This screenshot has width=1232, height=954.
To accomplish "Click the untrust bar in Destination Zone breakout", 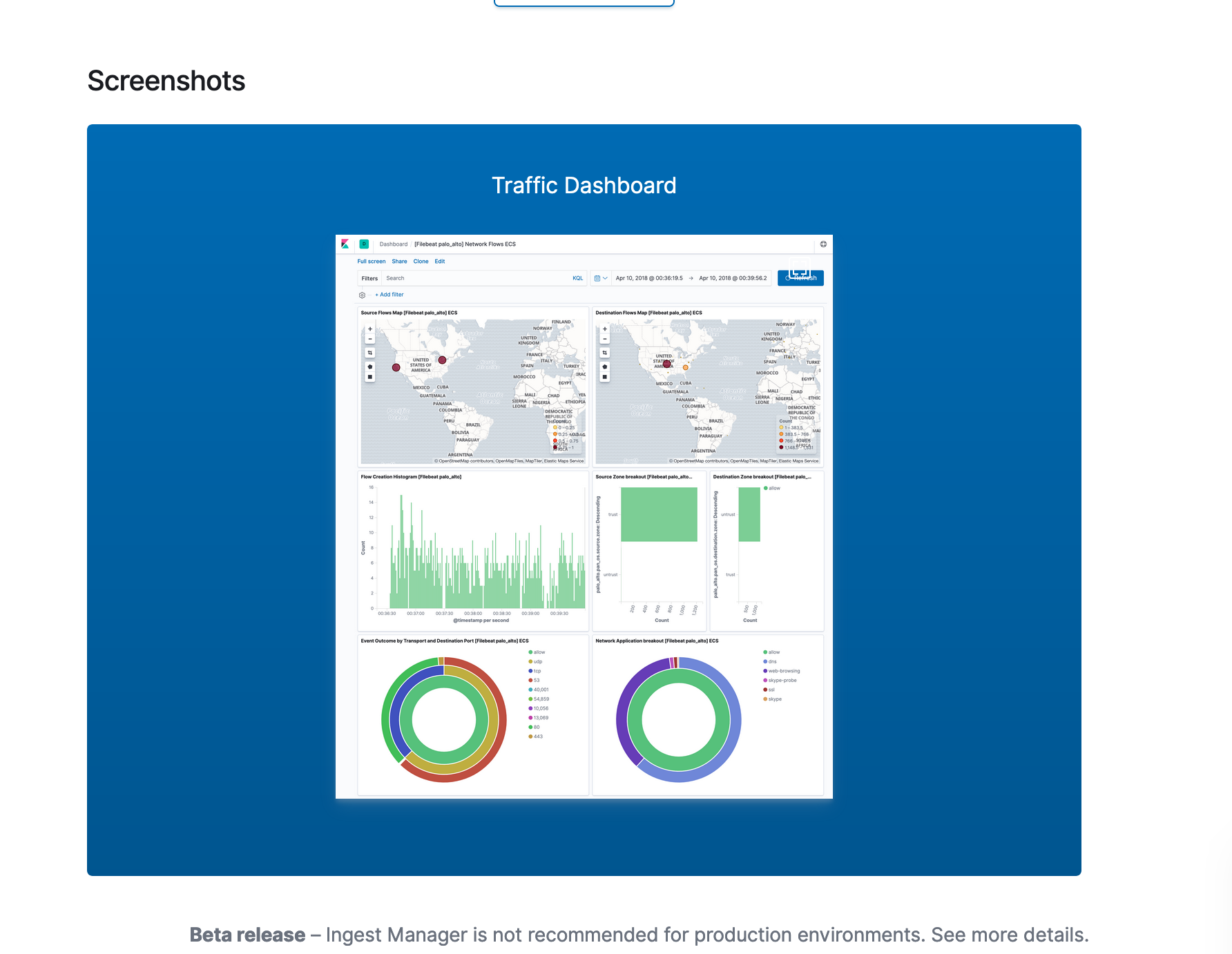I will 749,514.
